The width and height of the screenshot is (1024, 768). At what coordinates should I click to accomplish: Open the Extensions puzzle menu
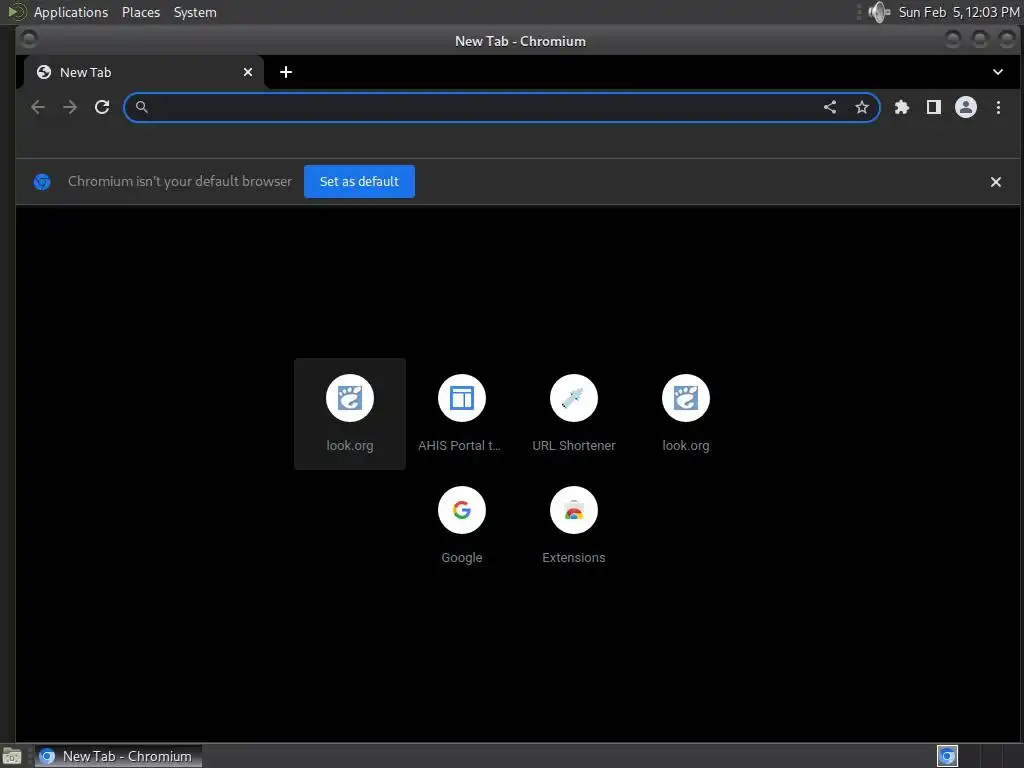coord(902,107)
